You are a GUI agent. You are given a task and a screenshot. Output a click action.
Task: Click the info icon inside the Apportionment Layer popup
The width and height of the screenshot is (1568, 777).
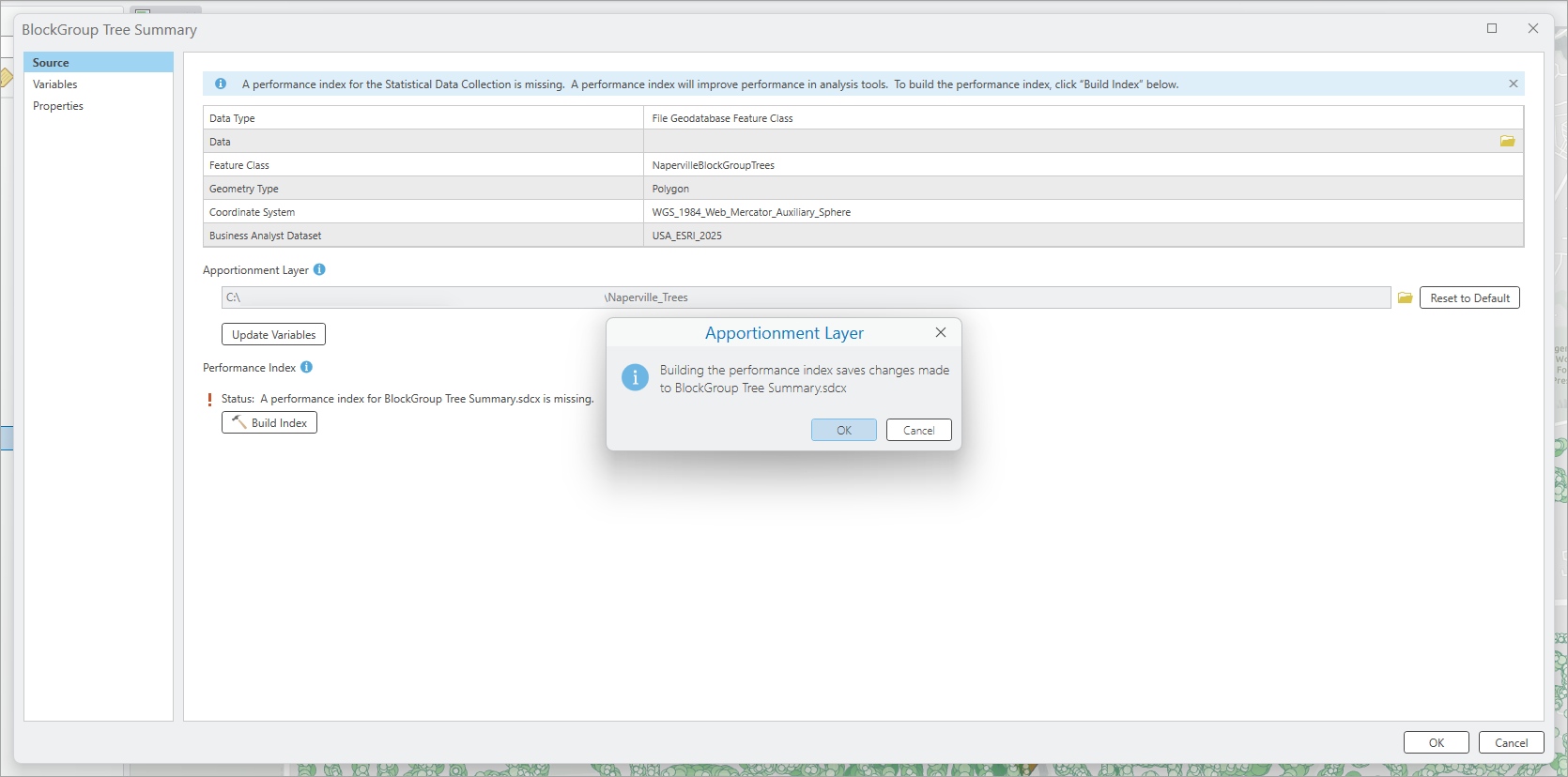(x=635, y=377)
